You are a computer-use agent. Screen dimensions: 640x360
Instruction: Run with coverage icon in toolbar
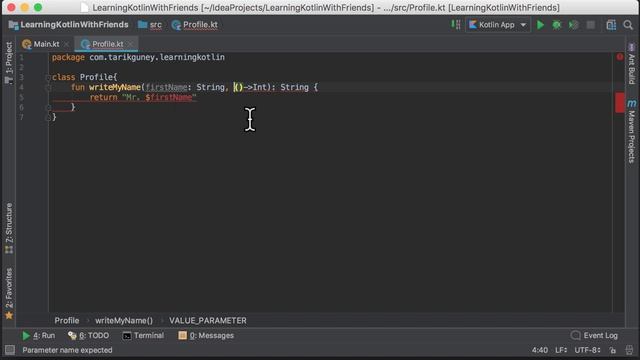[573, 25]
